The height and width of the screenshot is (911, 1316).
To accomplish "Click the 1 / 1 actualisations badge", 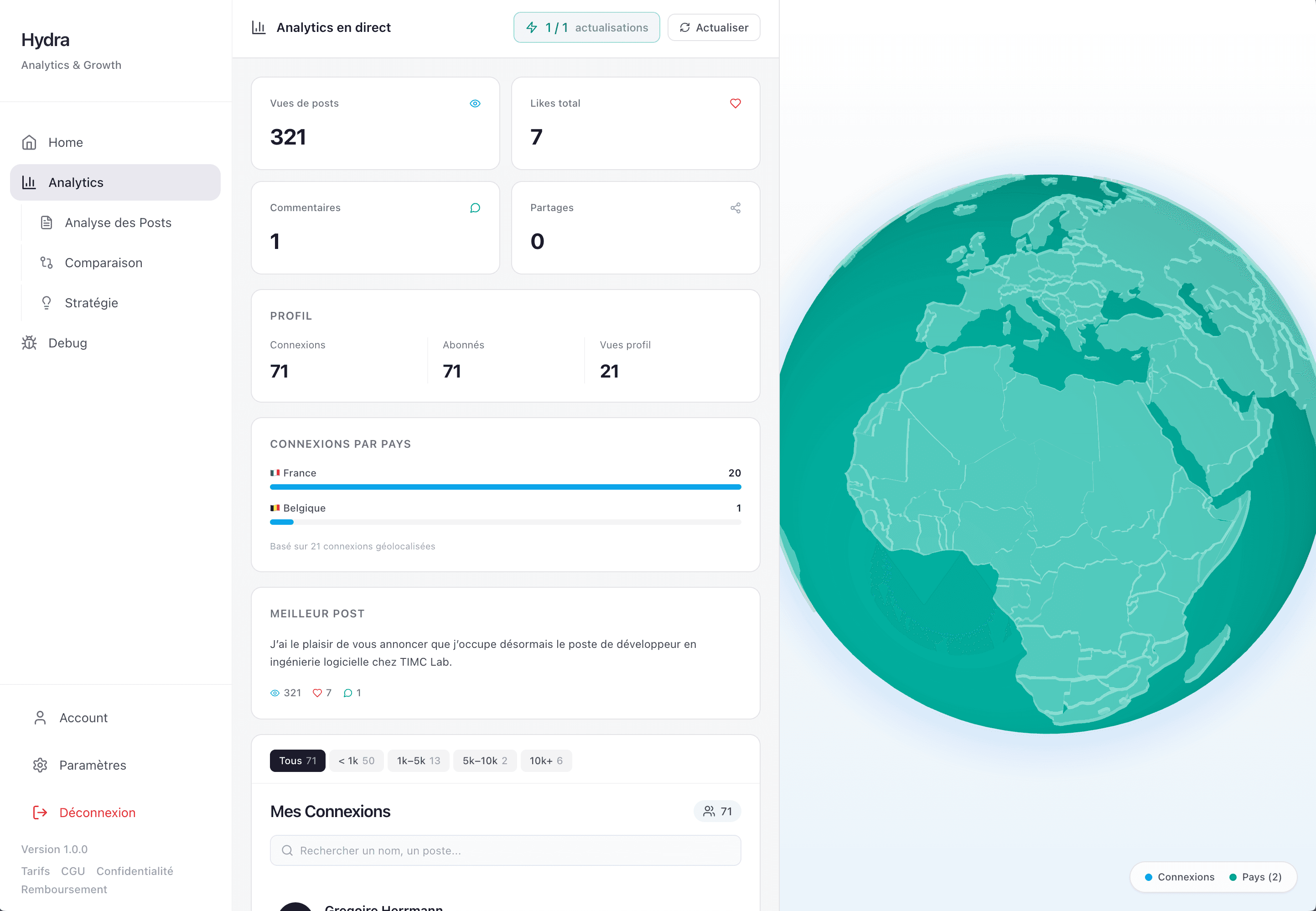I will coord(587,27).
